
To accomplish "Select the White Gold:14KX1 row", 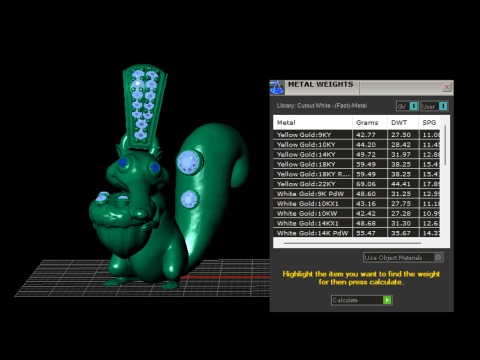I will 357,223.
